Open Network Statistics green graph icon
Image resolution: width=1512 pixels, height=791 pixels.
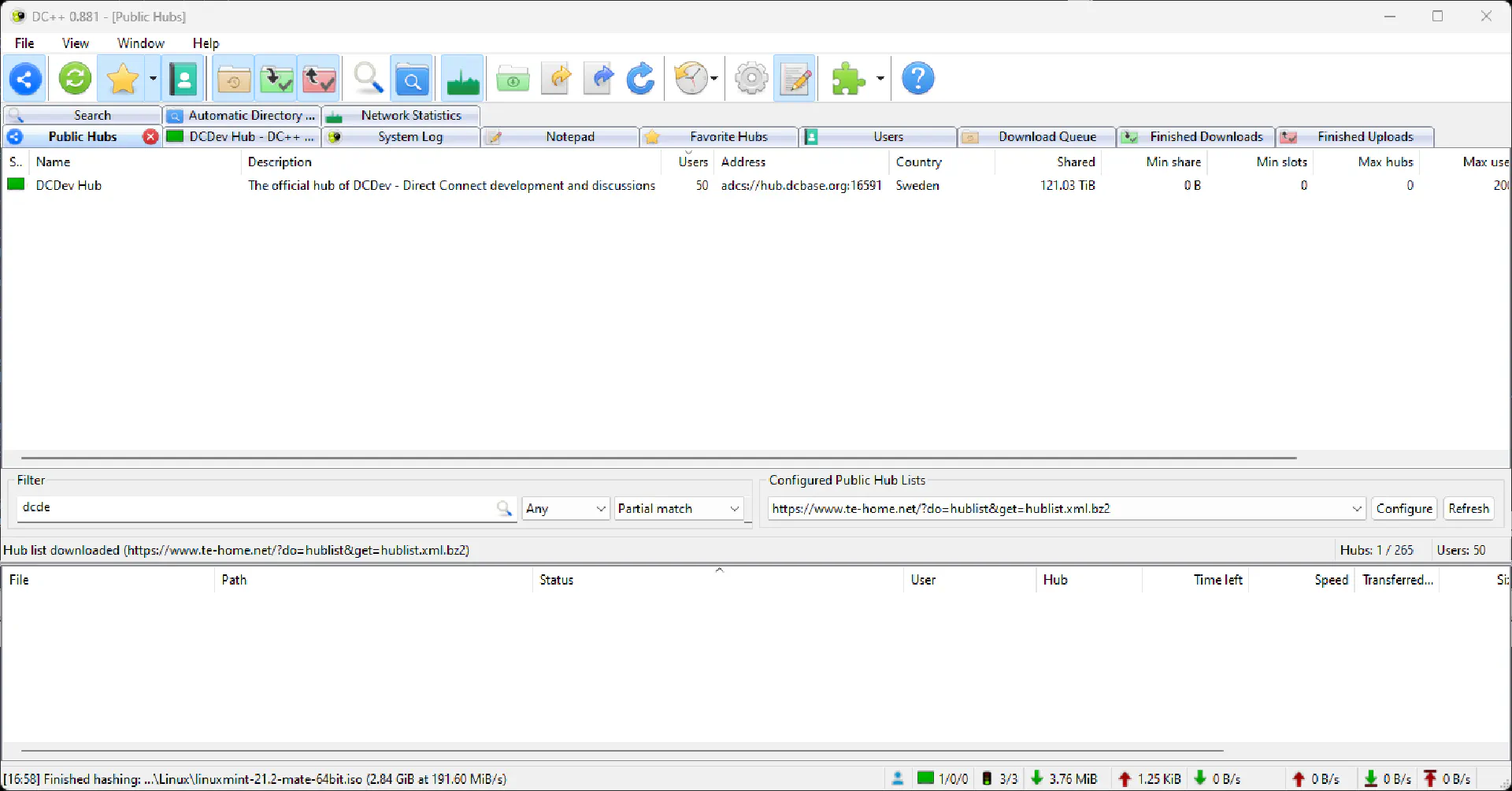(462, 79)
